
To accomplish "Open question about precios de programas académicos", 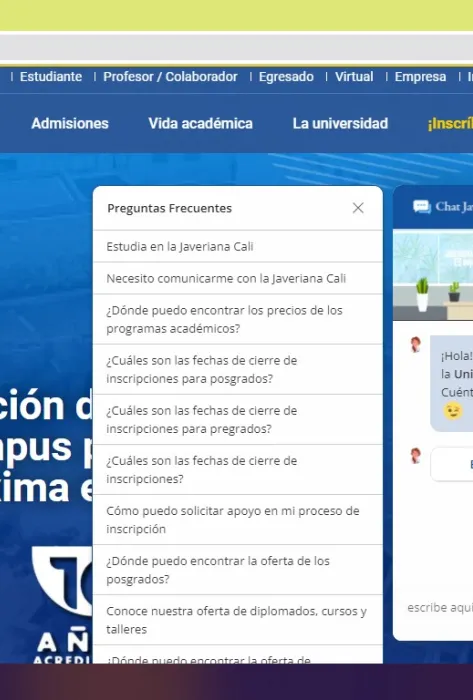I will coord(238,319).
